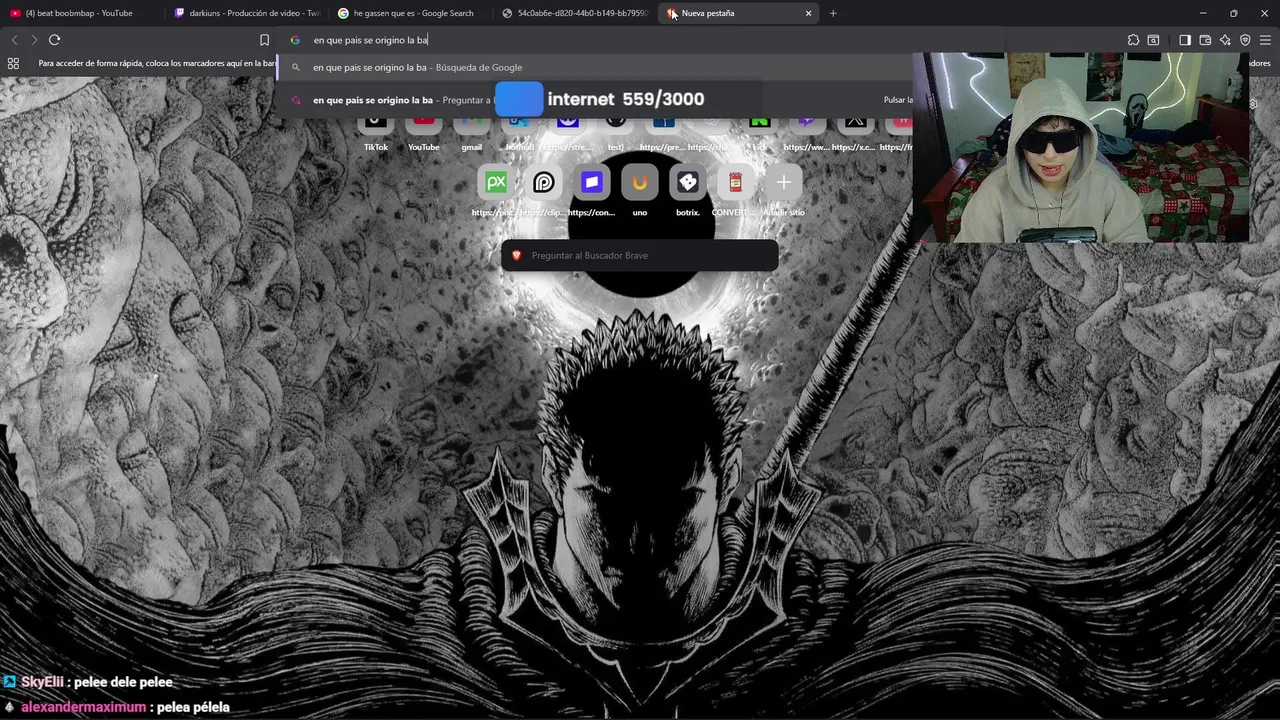The width and height of the screenshot is (1280, 720).
Task: Toggle the browser sidebar panel icon
Action: (x=1185, y=40)
